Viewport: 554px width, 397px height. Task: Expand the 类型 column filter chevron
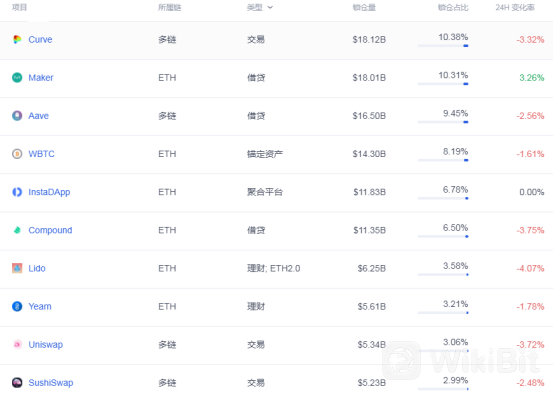point(270,7)
